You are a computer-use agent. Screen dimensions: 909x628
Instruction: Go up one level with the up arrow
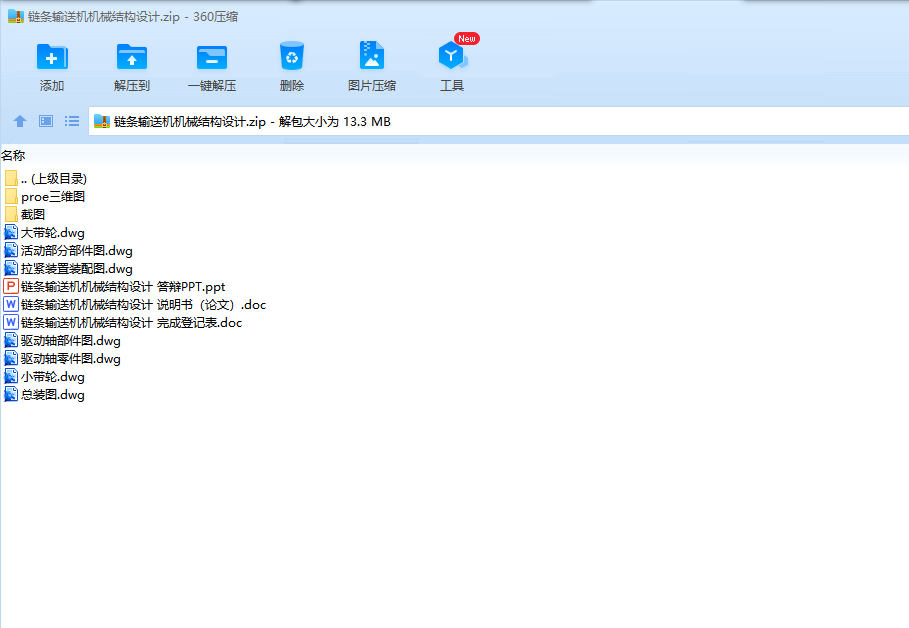[20, 121]
